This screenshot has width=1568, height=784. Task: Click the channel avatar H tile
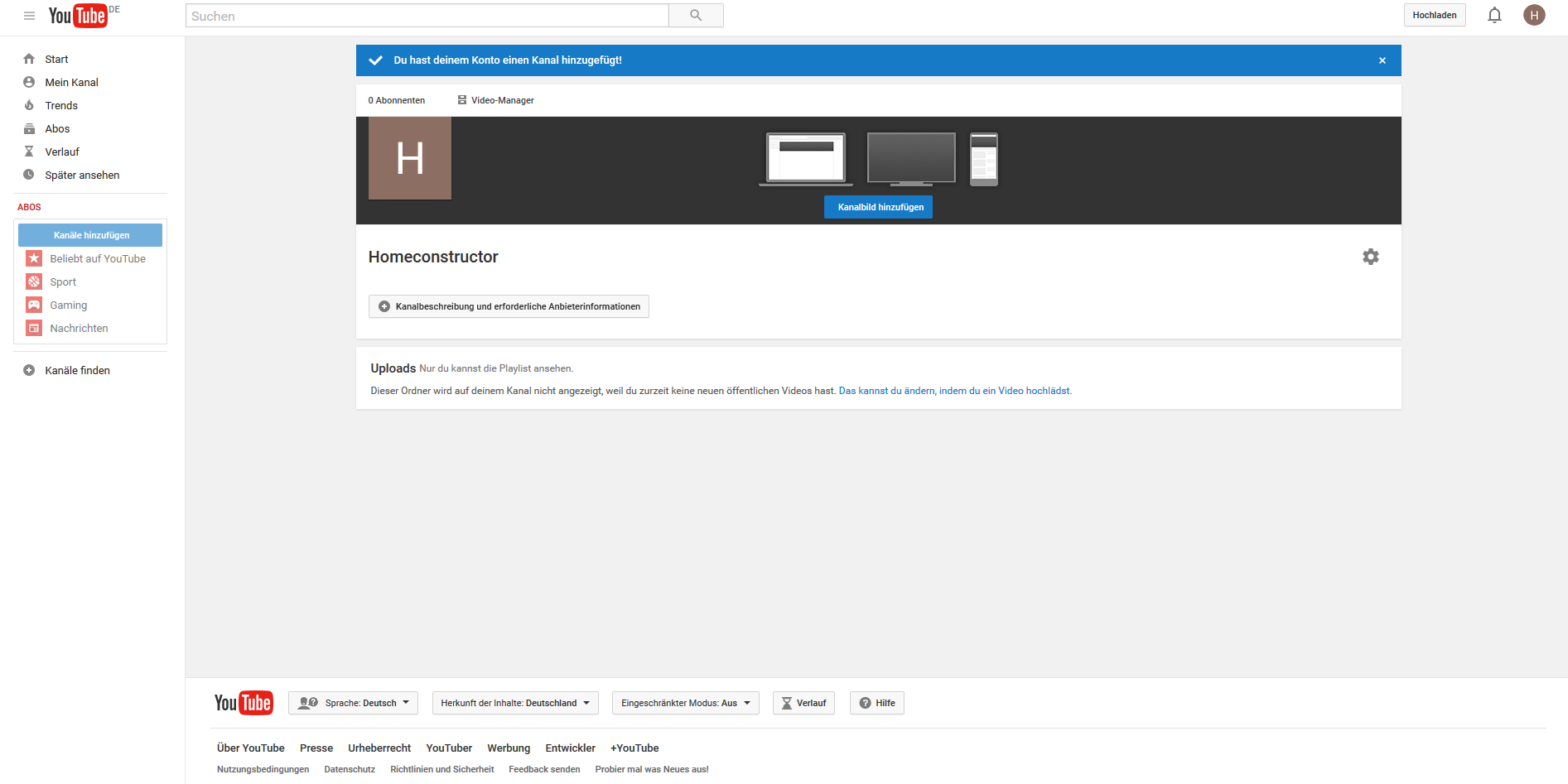(410, 158)
